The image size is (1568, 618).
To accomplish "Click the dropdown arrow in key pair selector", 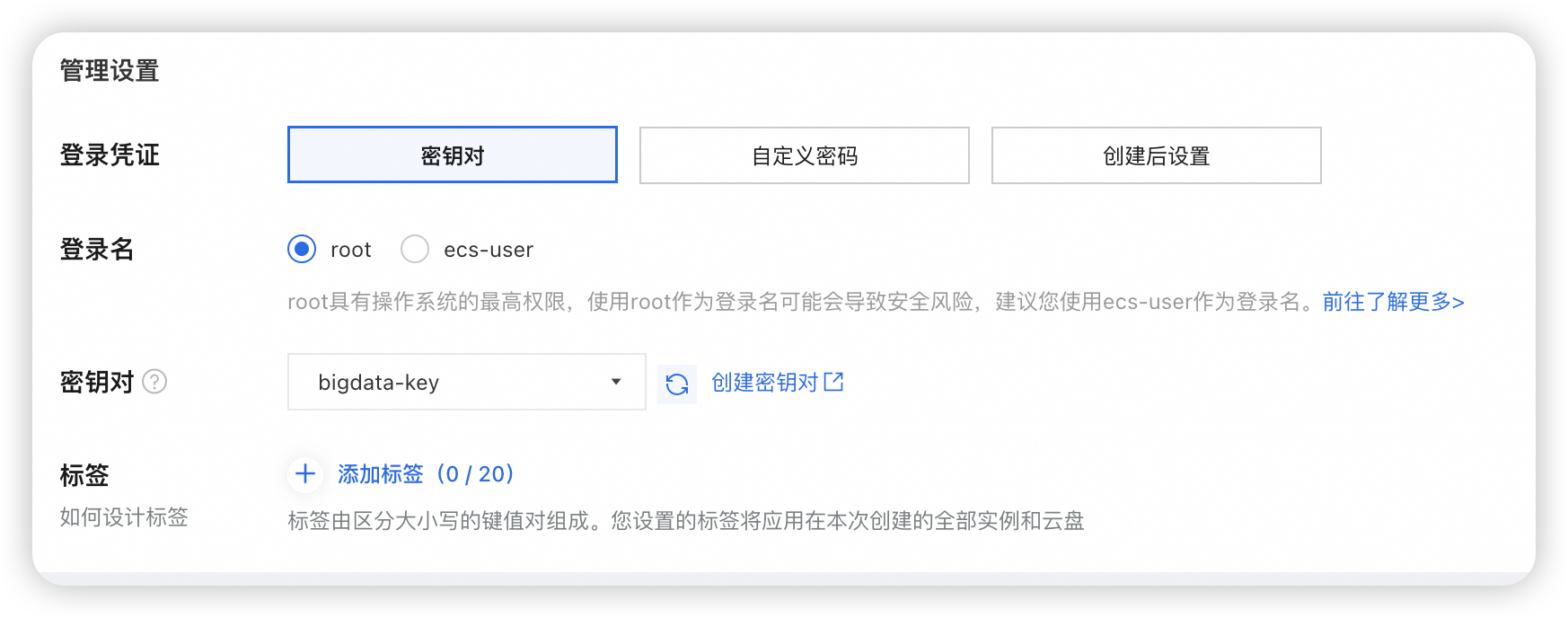I will (615, 382).
